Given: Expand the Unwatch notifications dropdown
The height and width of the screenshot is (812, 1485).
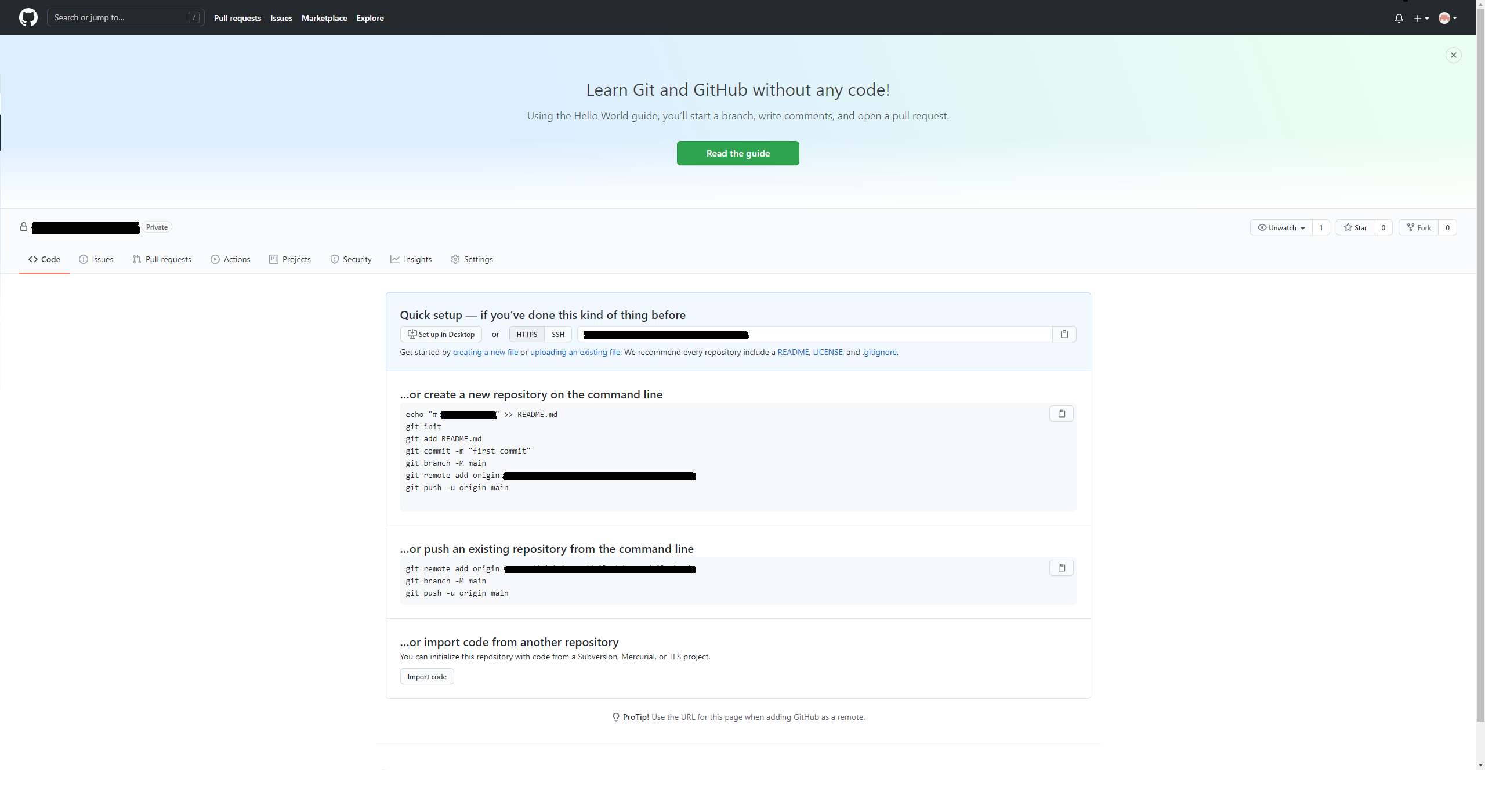Looking at the screenshot, I should (x=1281, y=227).
